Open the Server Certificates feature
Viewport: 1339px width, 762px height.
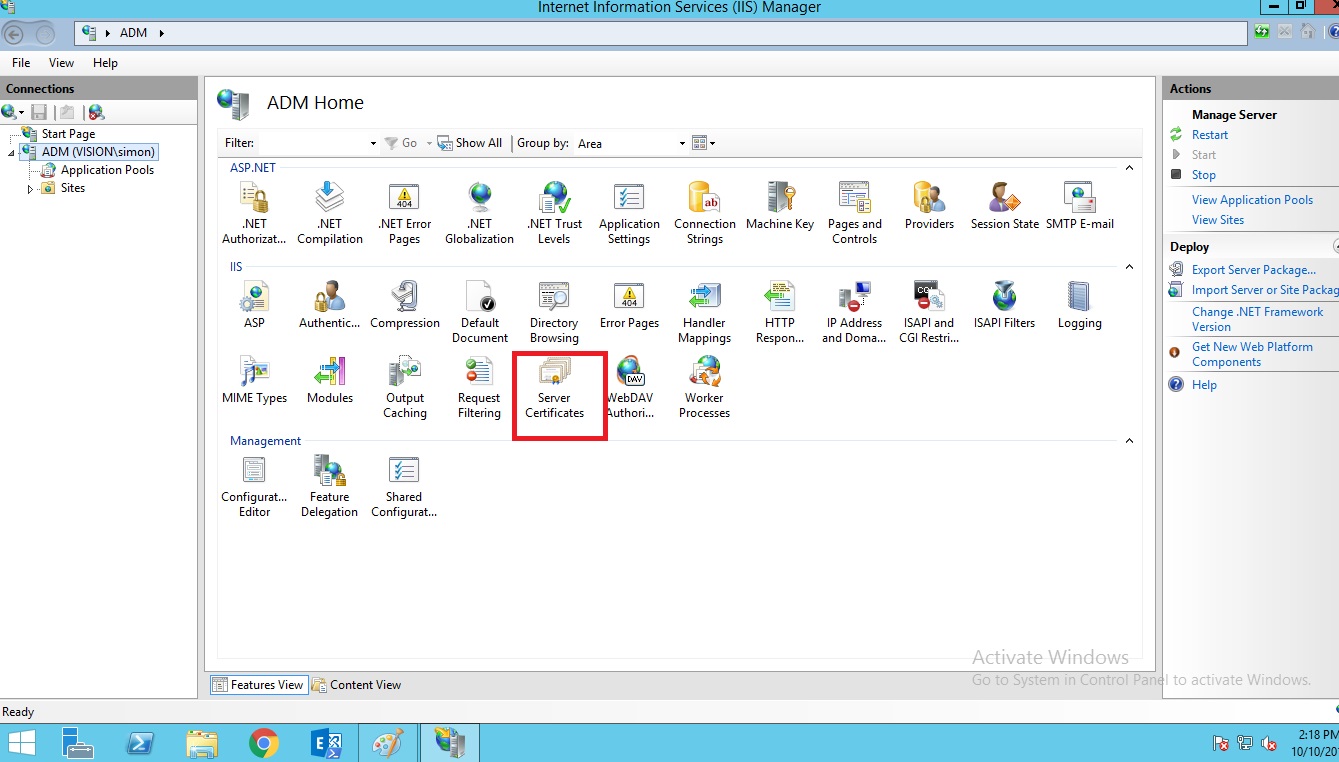[x=554, y=387]
